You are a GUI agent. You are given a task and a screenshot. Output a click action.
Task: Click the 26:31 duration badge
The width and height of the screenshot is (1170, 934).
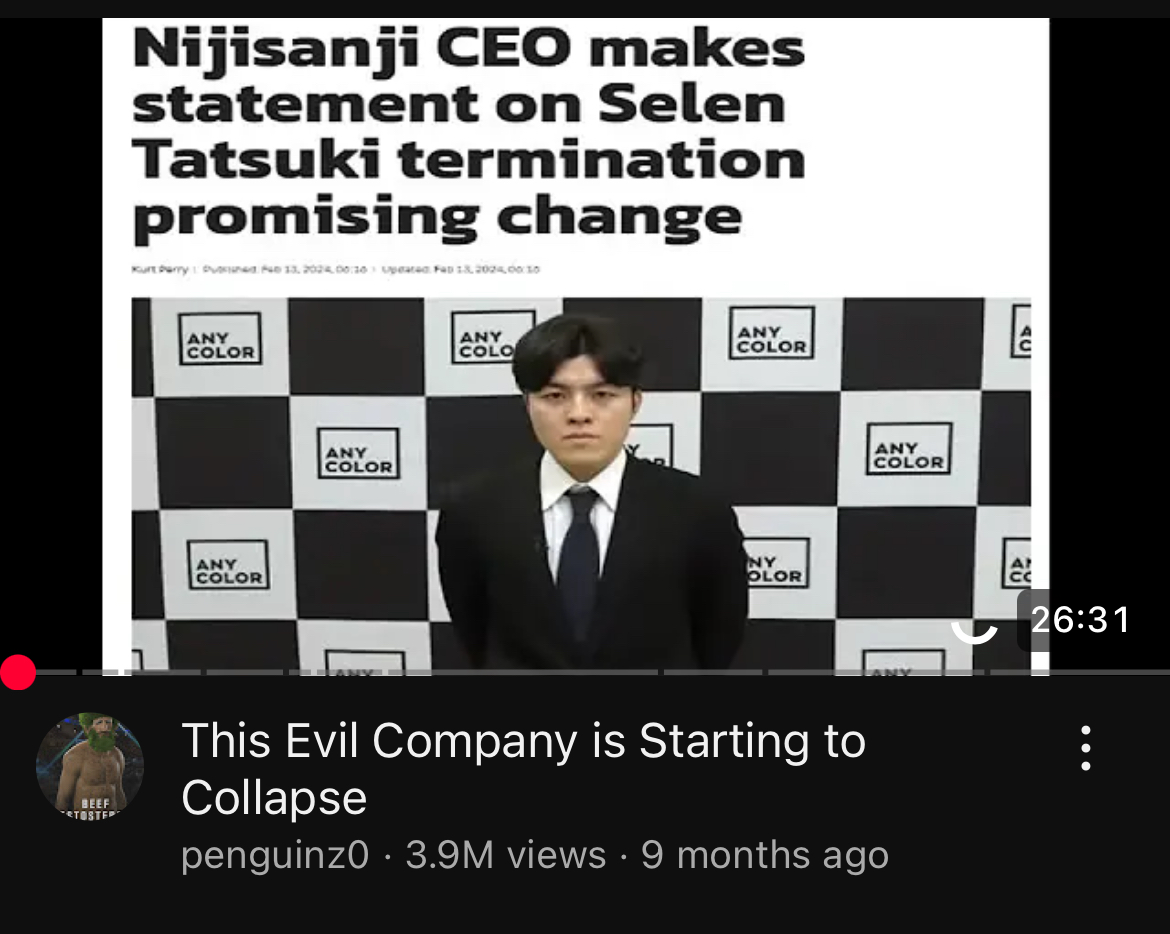coord(1080,620)
